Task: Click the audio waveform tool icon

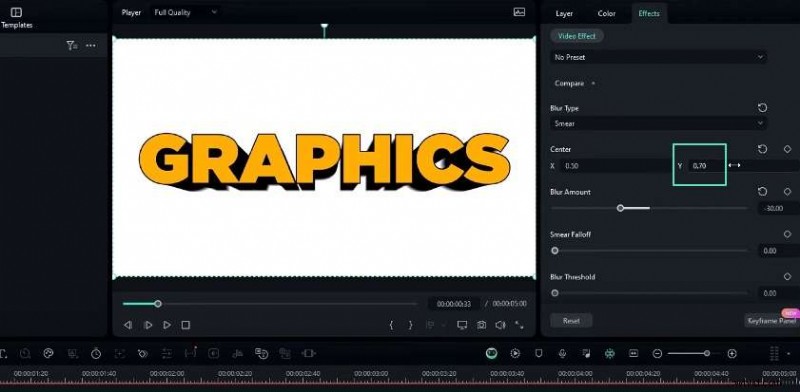Action: tap(238, 353)
